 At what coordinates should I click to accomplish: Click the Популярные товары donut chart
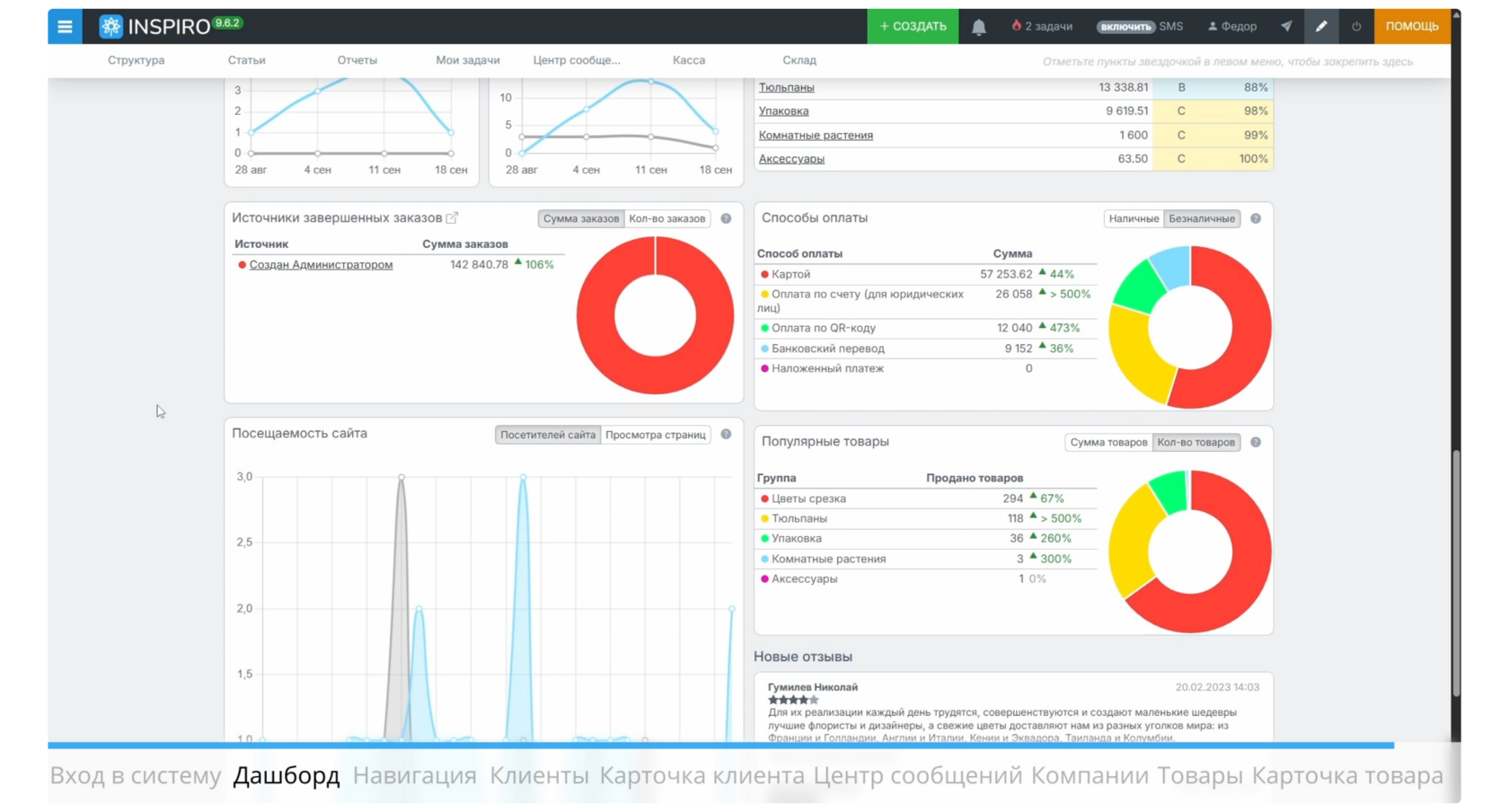1190,552
